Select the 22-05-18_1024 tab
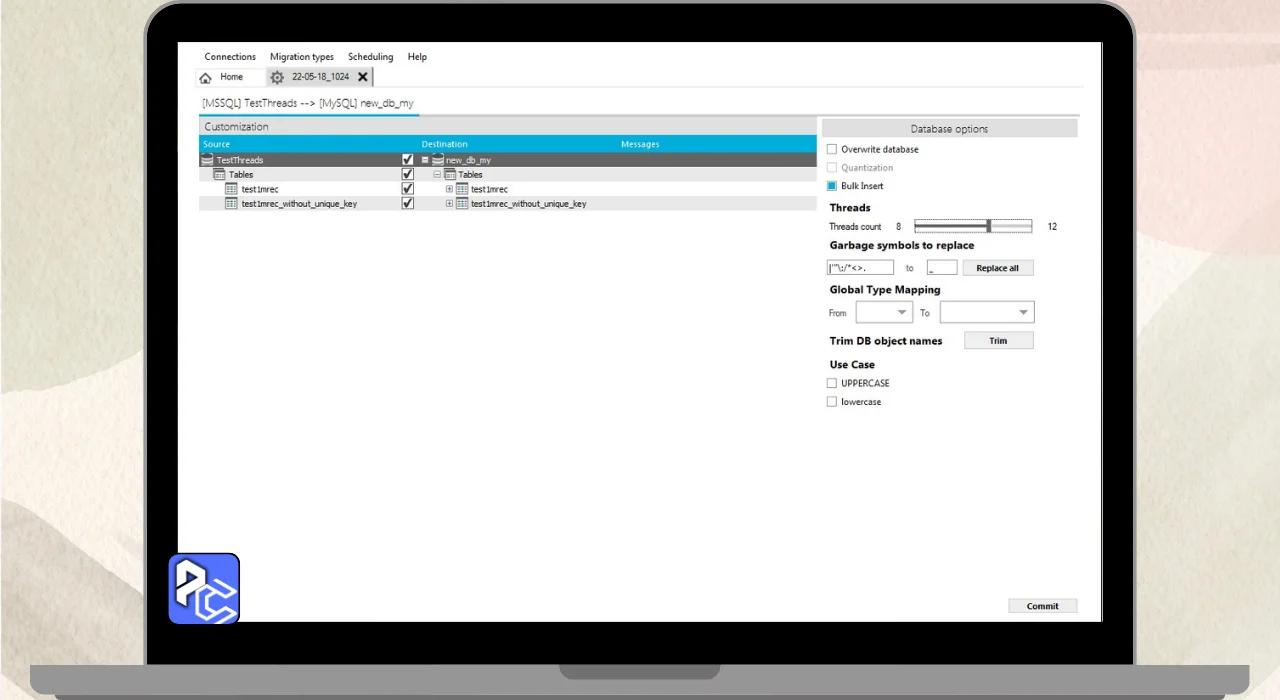 pos(320,77)
